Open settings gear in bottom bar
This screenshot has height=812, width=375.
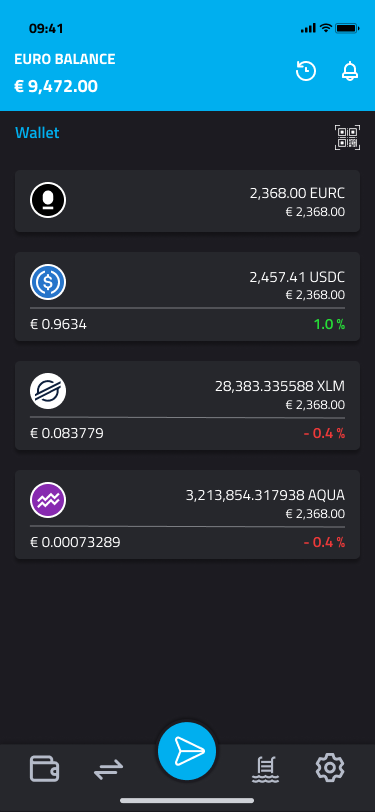click(x=330, y=767)
